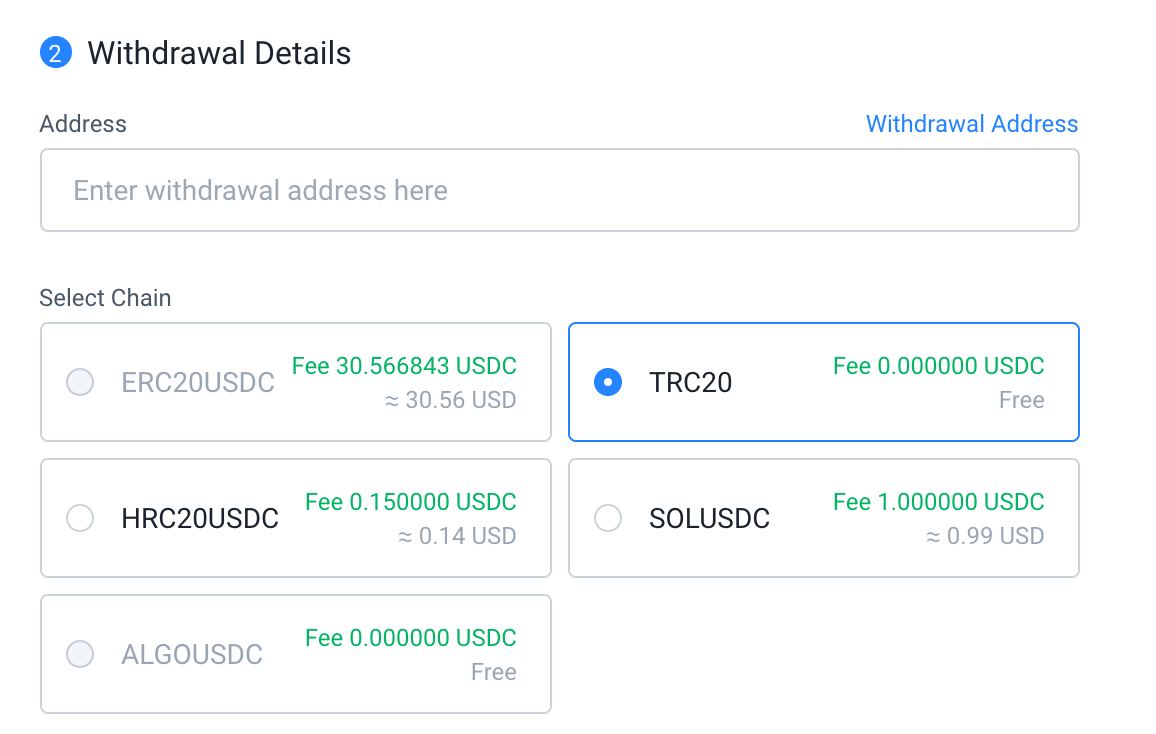The height and width of the screenshot is (734, 1156).
Task: Click the Select Chain label
Action: (x=105, y=298)
